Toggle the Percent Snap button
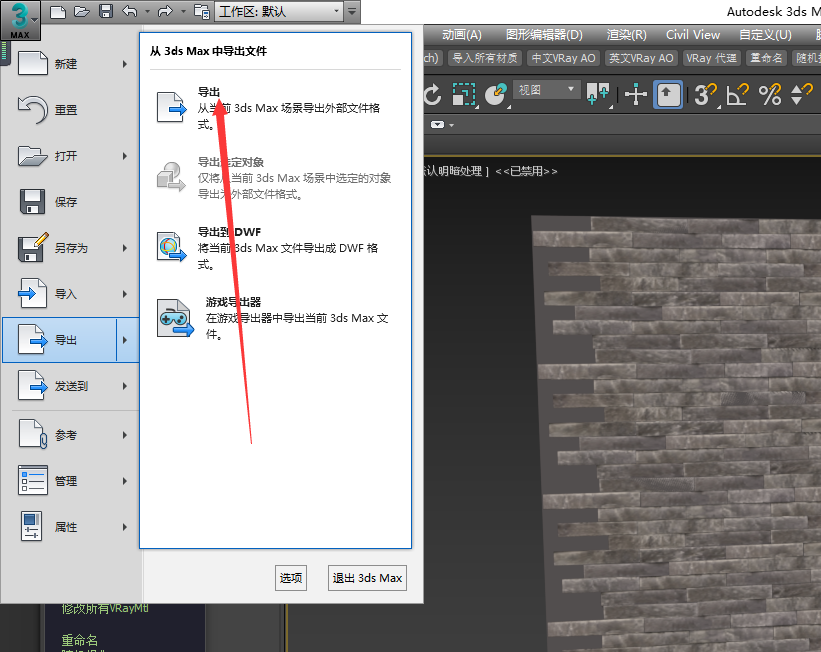This screenshot has width=821, height=652. [x=770, y=95]
